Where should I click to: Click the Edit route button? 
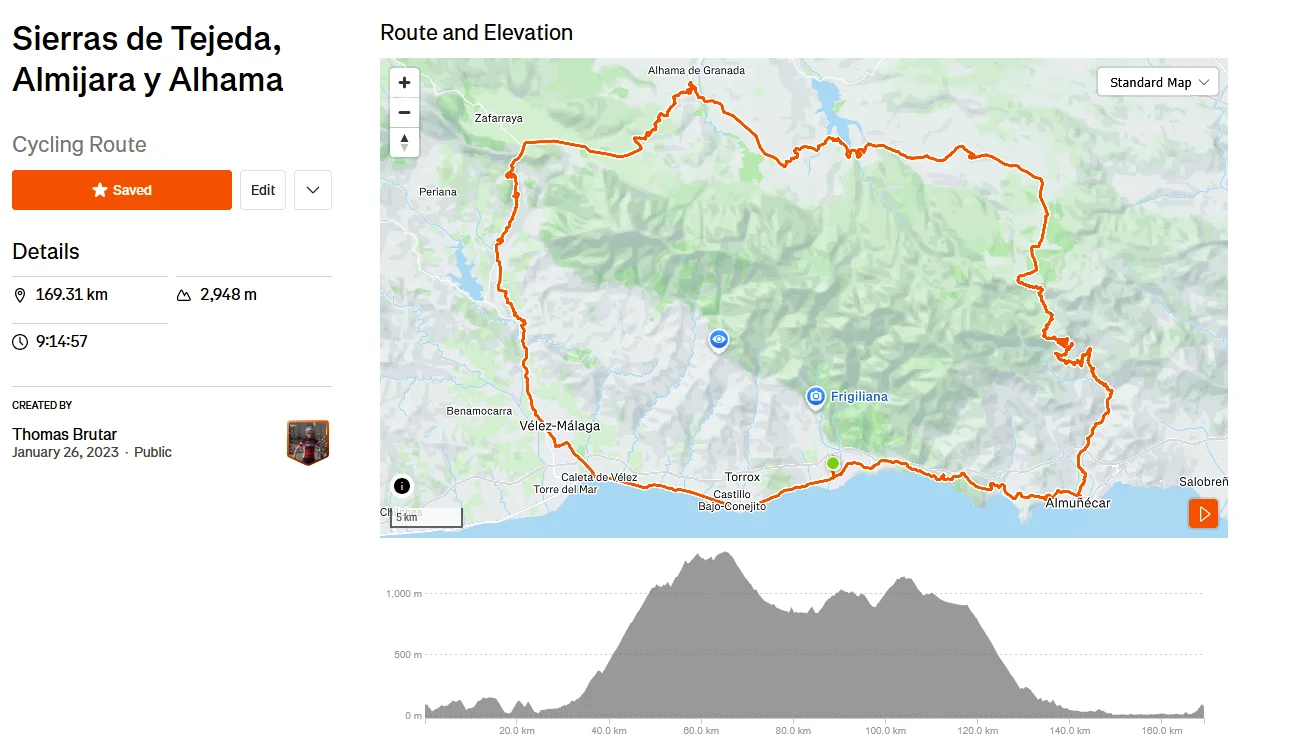coord(263,190)
